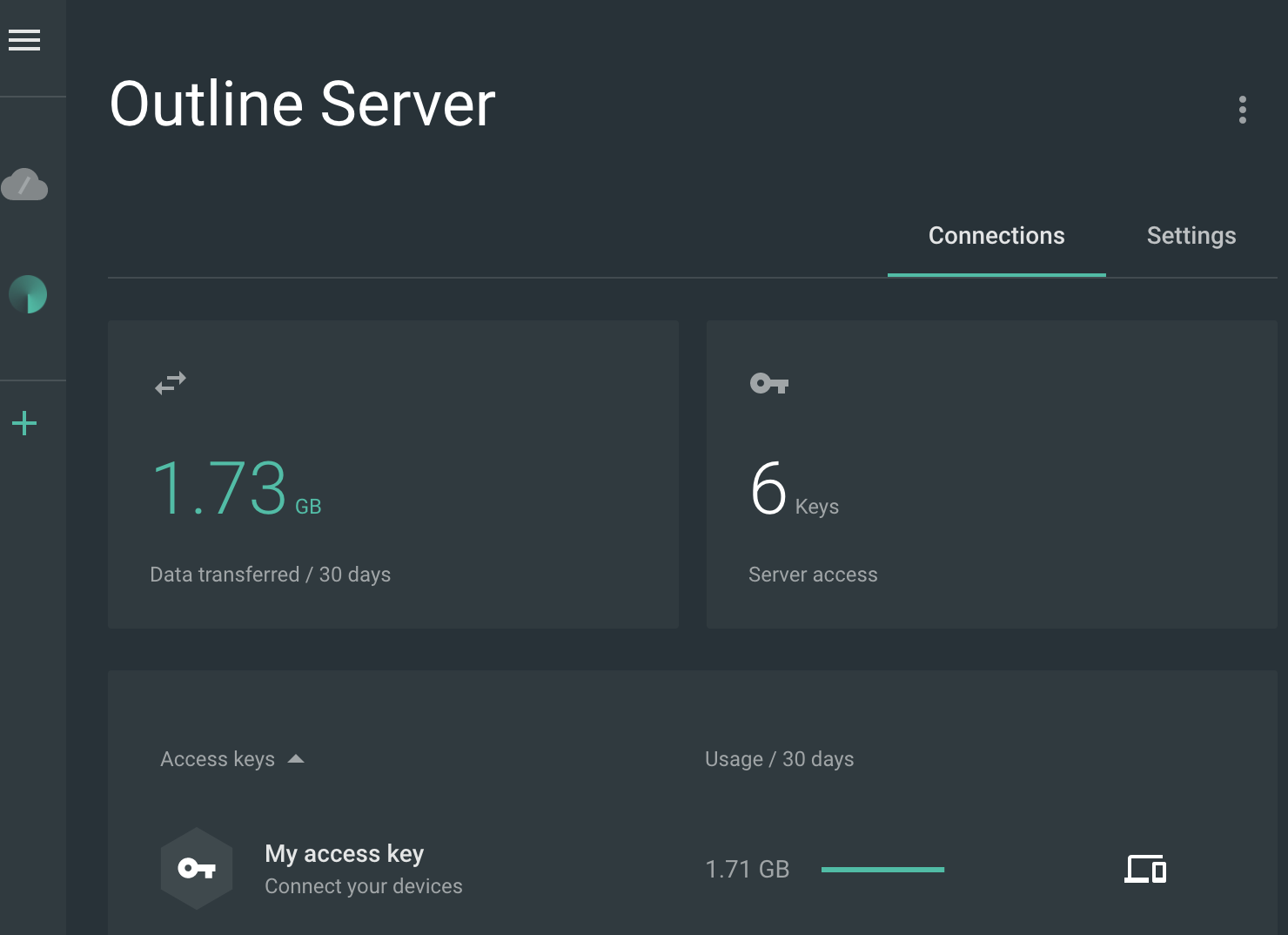Click the My access key name
This screenshot has width=1288, height=935.
coord(344,853)
